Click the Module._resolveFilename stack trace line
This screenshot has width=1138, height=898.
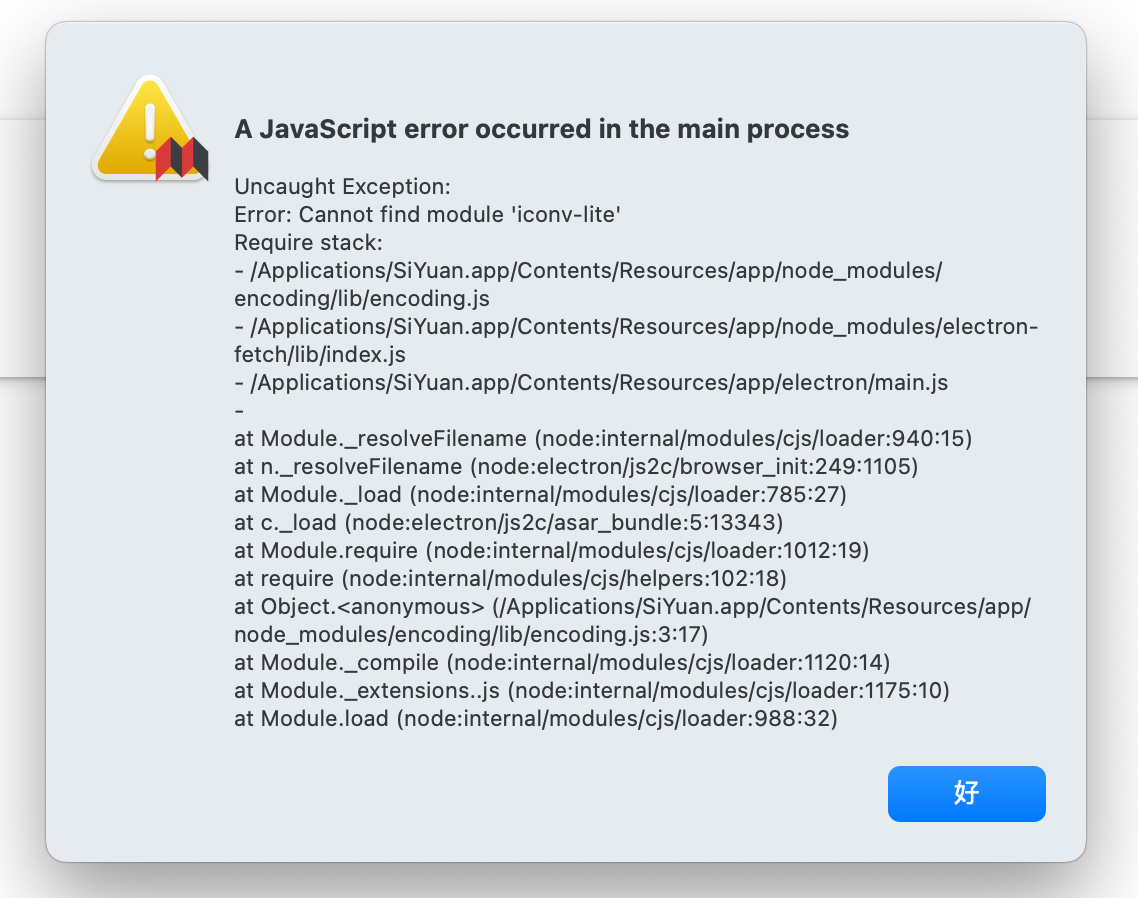tap(600, 438)
